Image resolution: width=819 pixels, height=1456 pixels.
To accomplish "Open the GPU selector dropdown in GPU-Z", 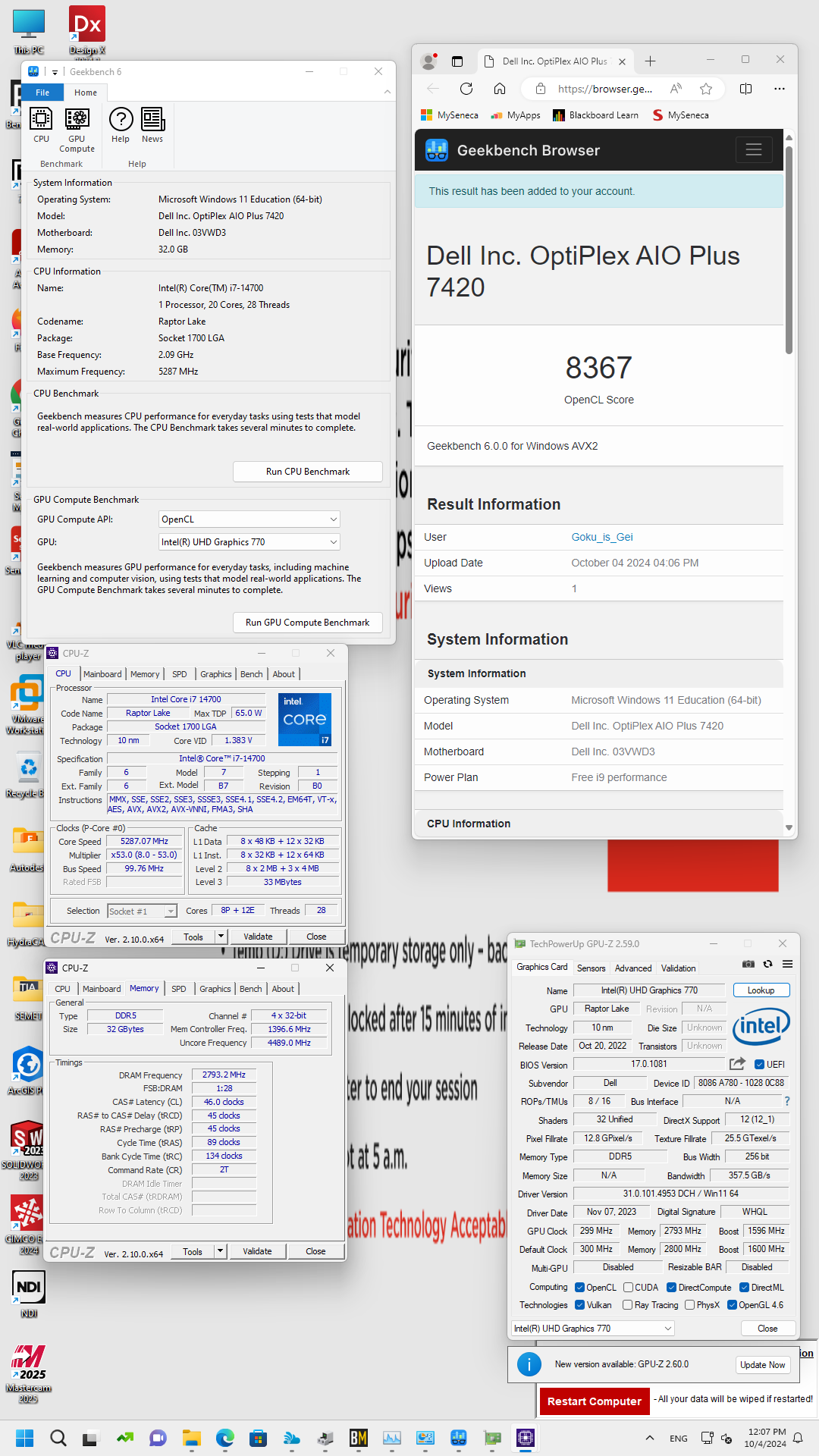I will (592, 1328).
